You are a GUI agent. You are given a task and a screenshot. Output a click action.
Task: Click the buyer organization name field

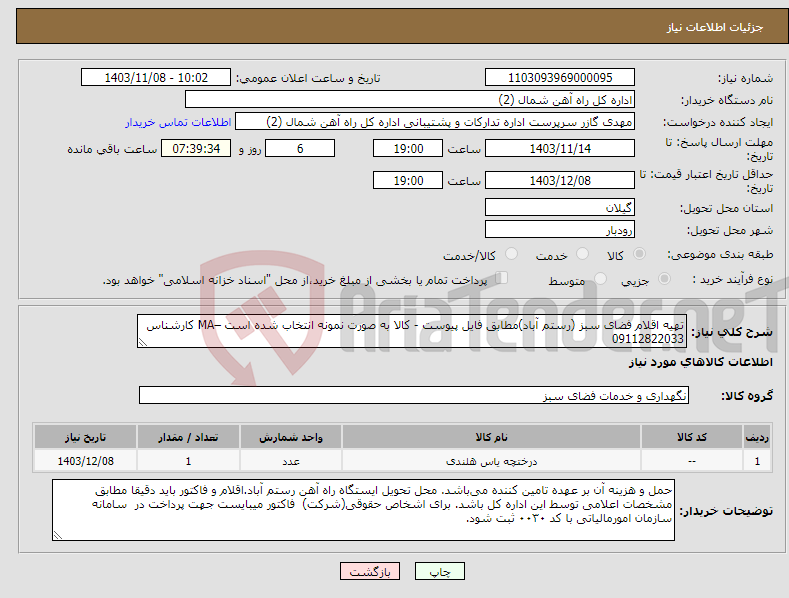[410, 100]
